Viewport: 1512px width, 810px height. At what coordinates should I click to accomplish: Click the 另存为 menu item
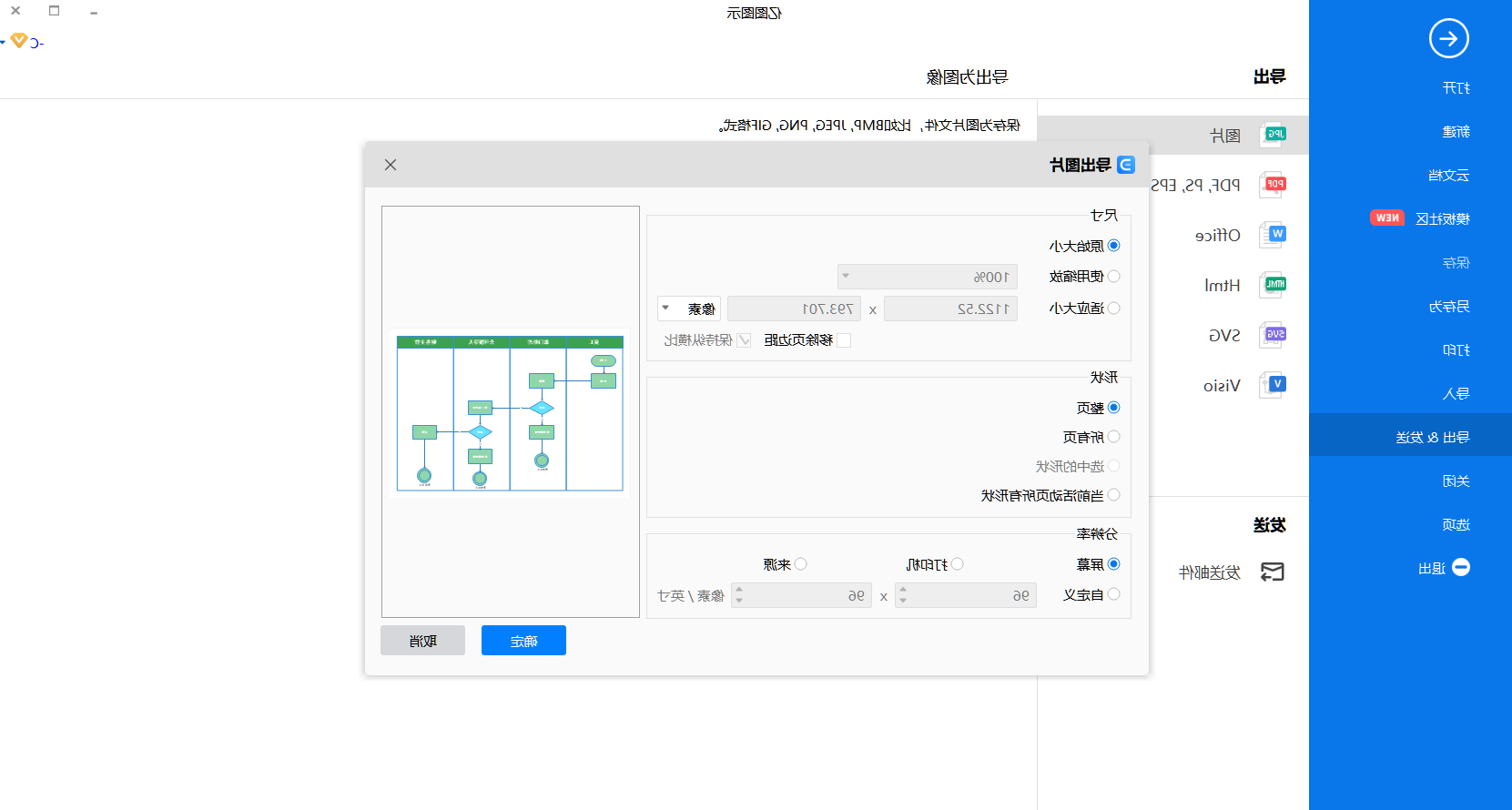pos(1448,307)
